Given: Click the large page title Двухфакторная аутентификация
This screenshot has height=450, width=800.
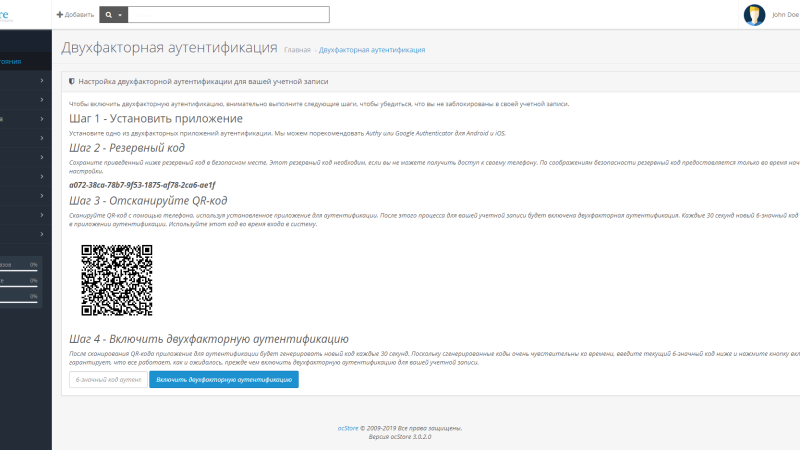Looking at the screenshot, I should (169, 47).
